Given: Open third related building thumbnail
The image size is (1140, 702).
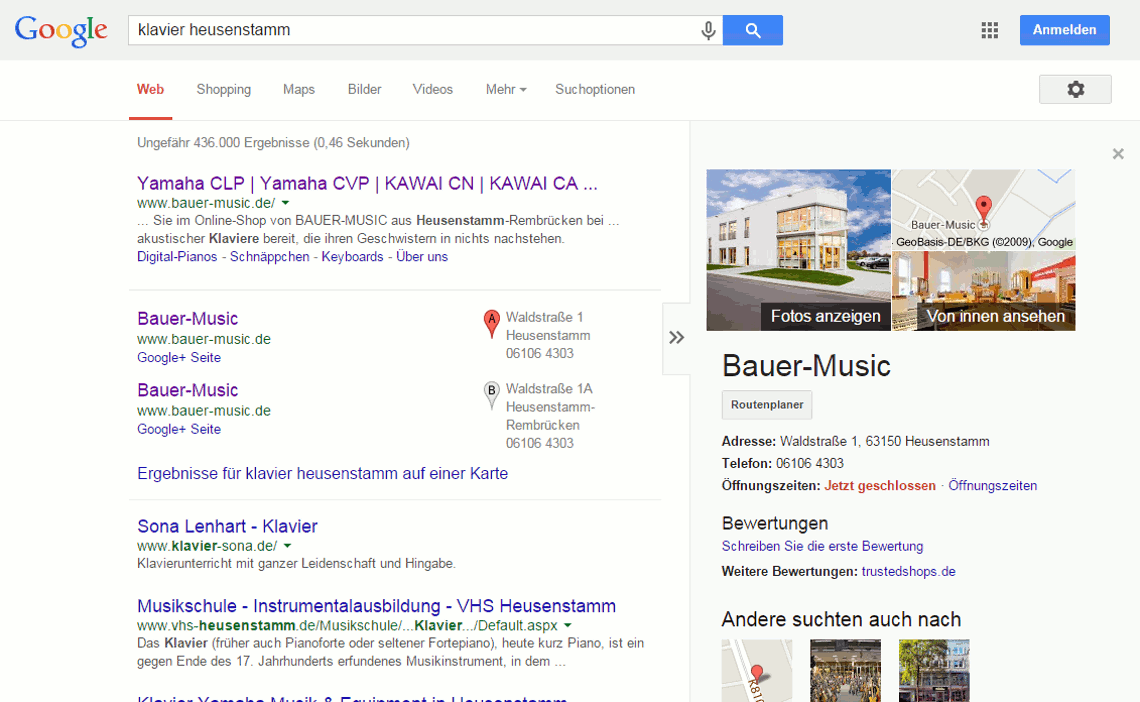Looking at the screenshot, I should click(x=934, y=670).
